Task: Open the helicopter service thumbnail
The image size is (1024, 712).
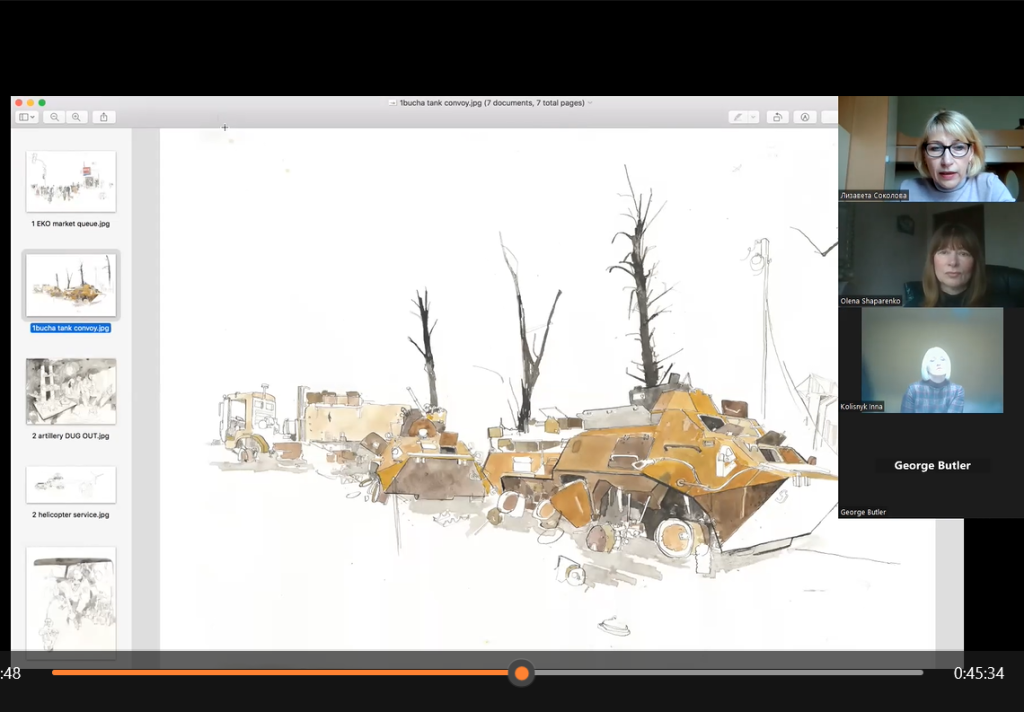Action: 71,484
